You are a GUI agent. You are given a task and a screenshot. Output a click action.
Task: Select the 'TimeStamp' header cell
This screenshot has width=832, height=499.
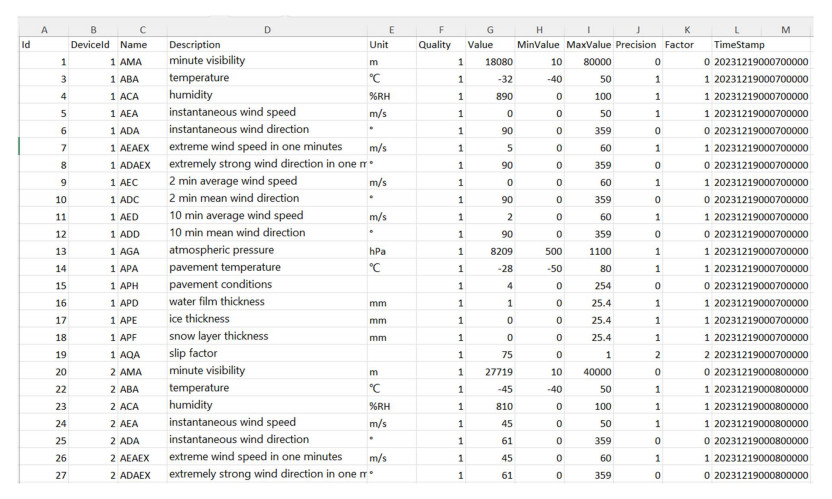click(x=736, y=45)
